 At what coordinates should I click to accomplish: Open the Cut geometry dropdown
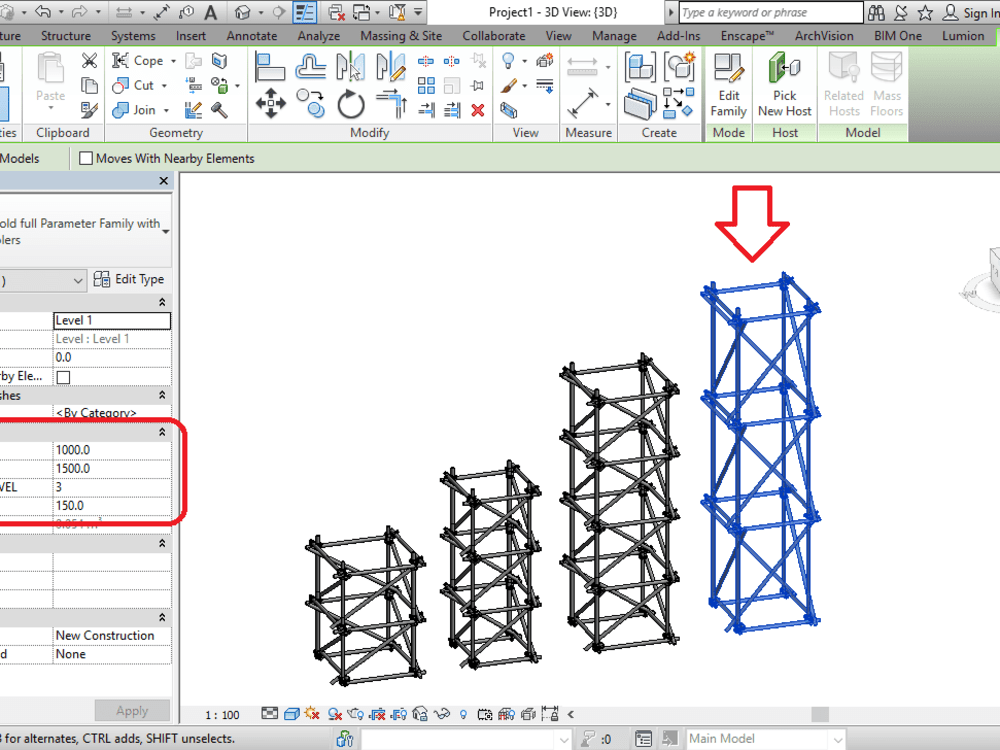164,85
